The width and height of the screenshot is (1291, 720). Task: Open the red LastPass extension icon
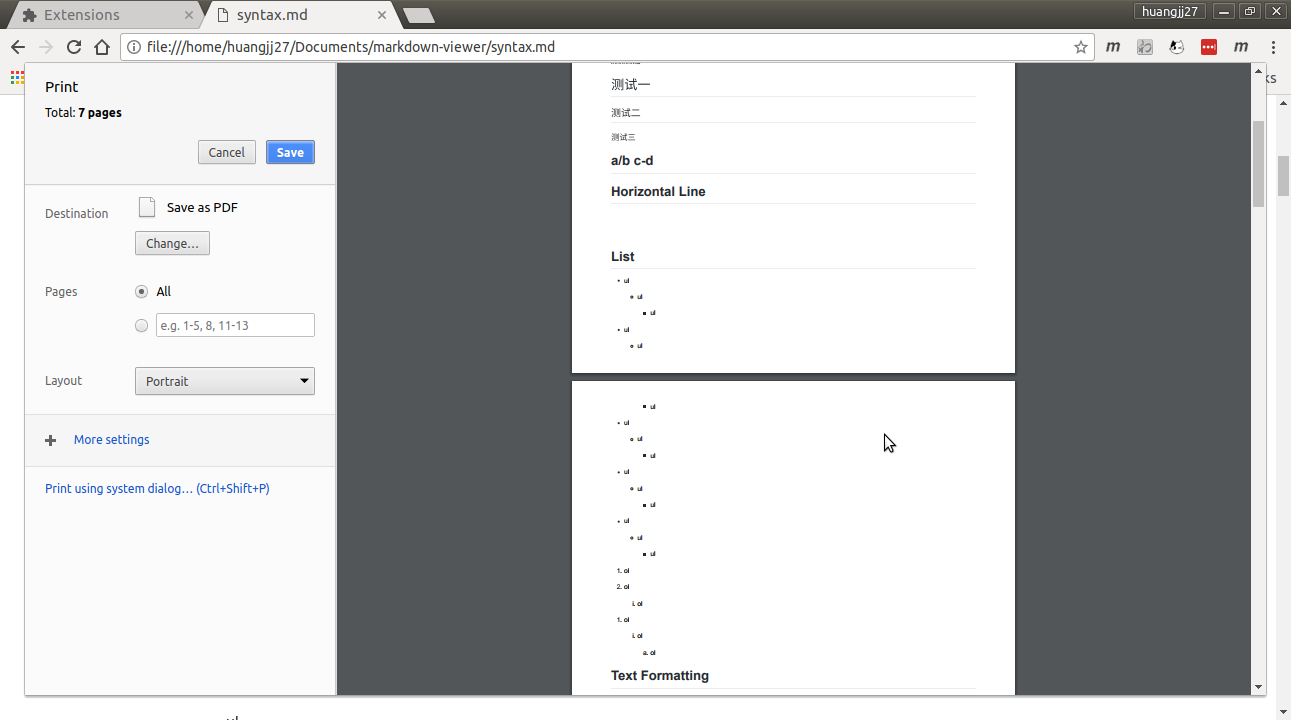(1209, 47)
